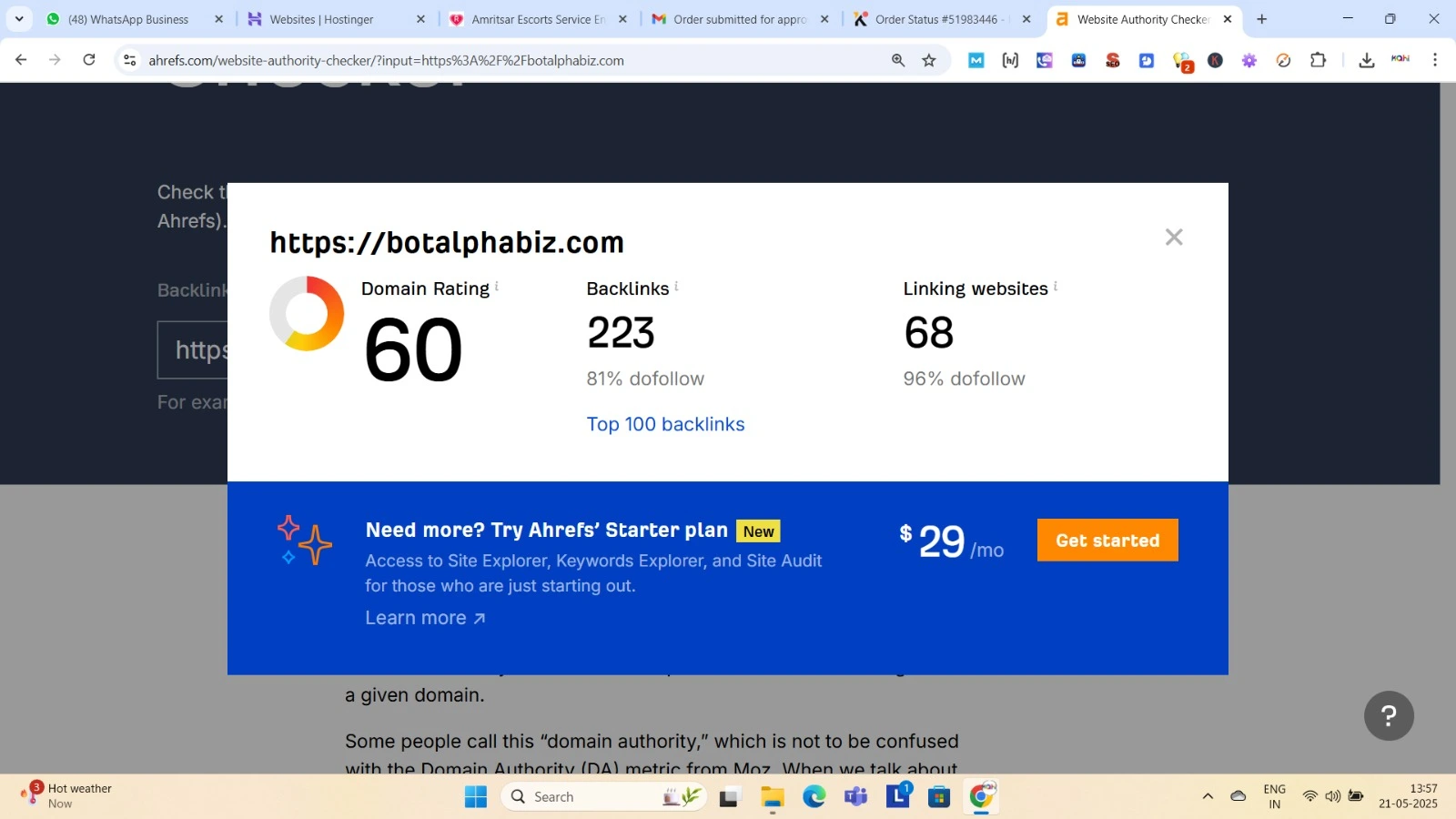1456x819 pixels.
Task: Open the browser zoom magnifier icon
Action: [x=898, y=60]
